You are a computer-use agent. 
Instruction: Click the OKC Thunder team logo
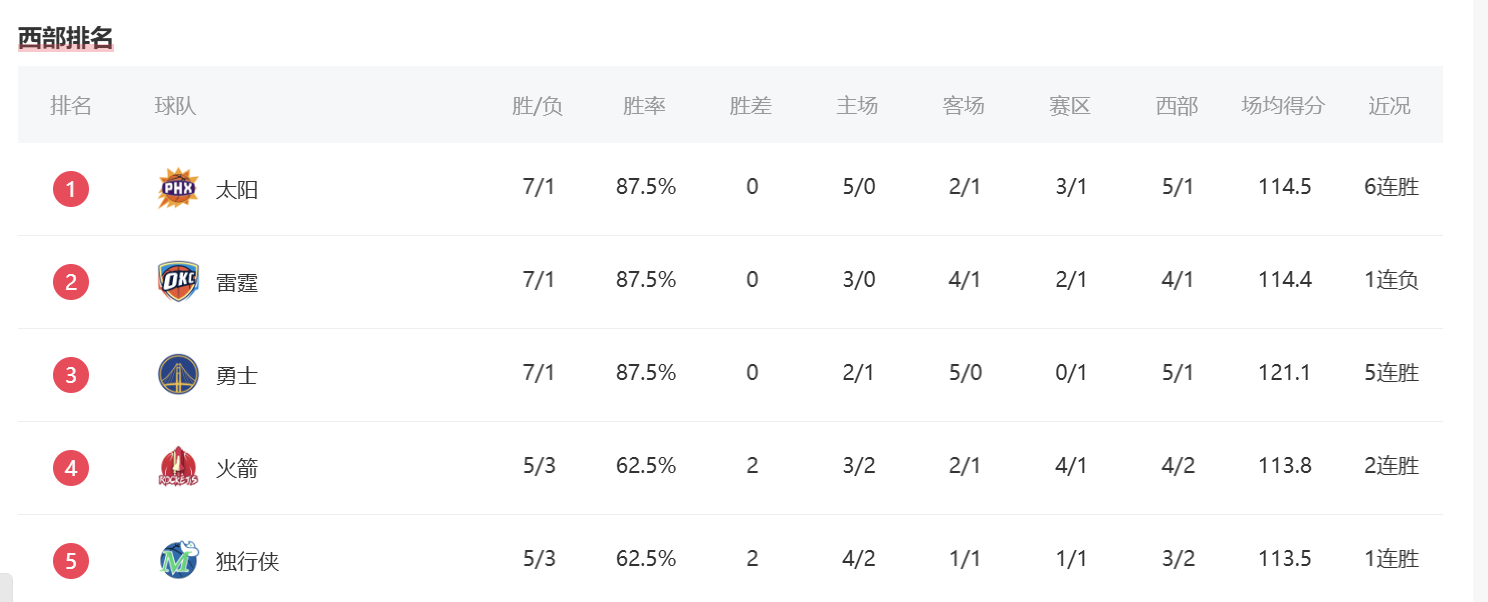178,281
